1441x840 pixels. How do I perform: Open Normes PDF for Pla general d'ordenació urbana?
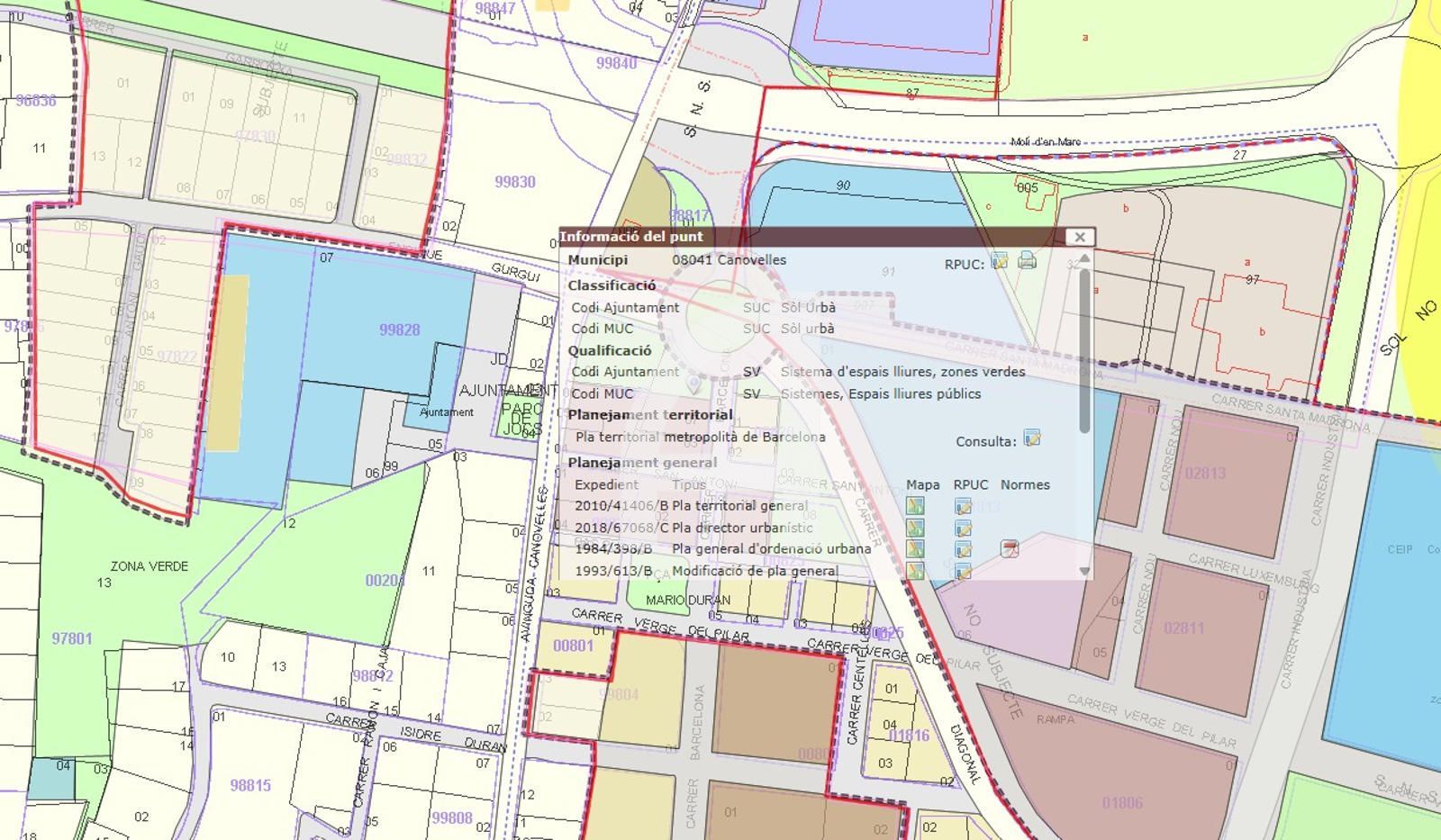pos(1010,549)
